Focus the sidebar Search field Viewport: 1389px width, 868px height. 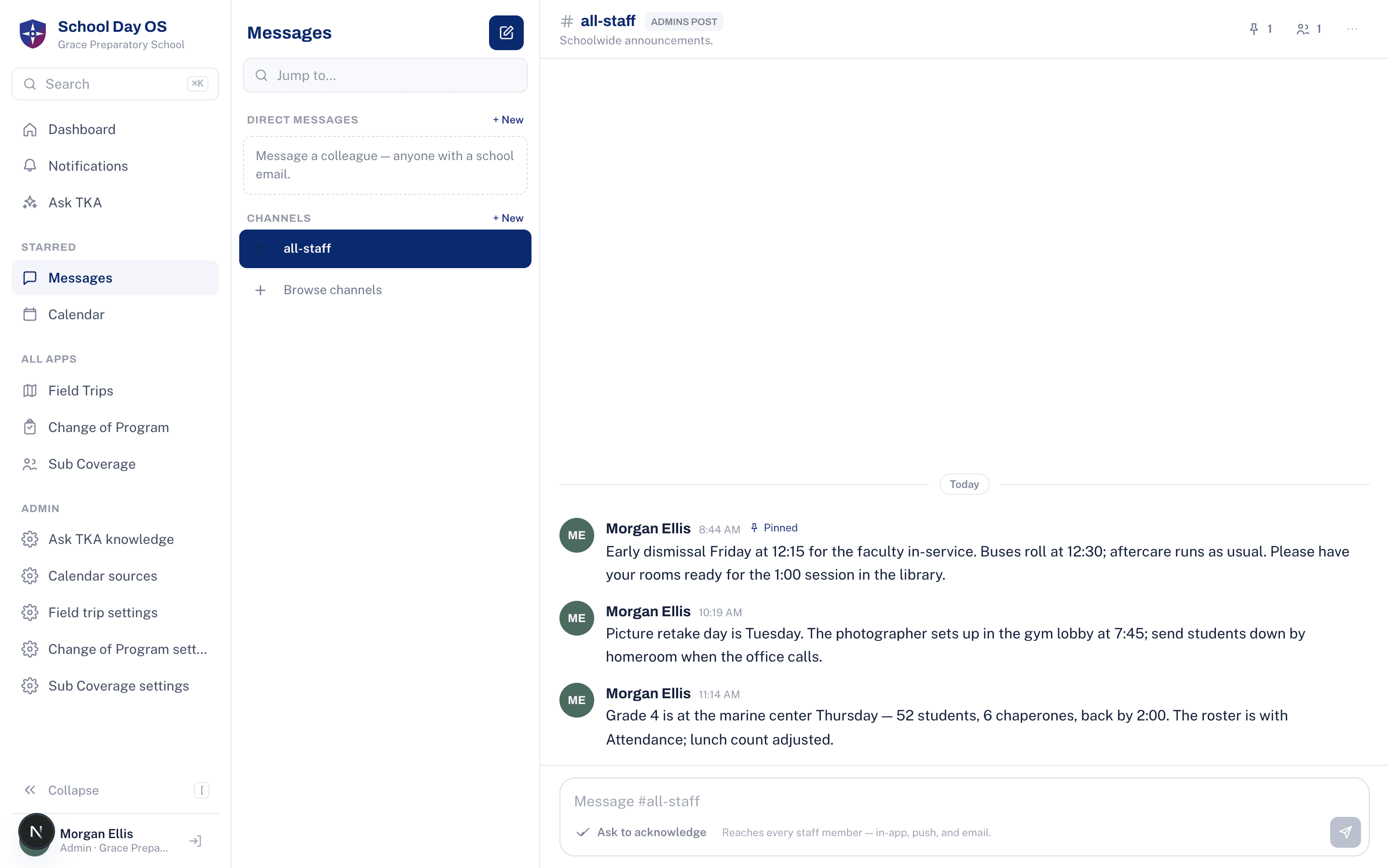click(x=115, y=84)
